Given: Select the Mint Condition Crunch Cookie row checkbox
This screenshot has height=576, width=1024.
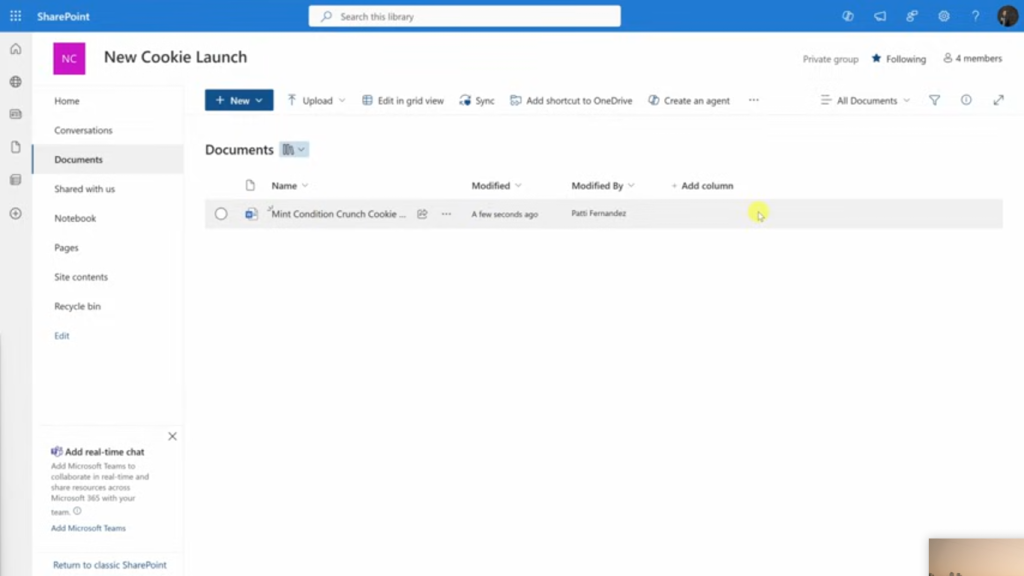Looking at the screenshot, I should pyautogui.click(x=221, y=213).
